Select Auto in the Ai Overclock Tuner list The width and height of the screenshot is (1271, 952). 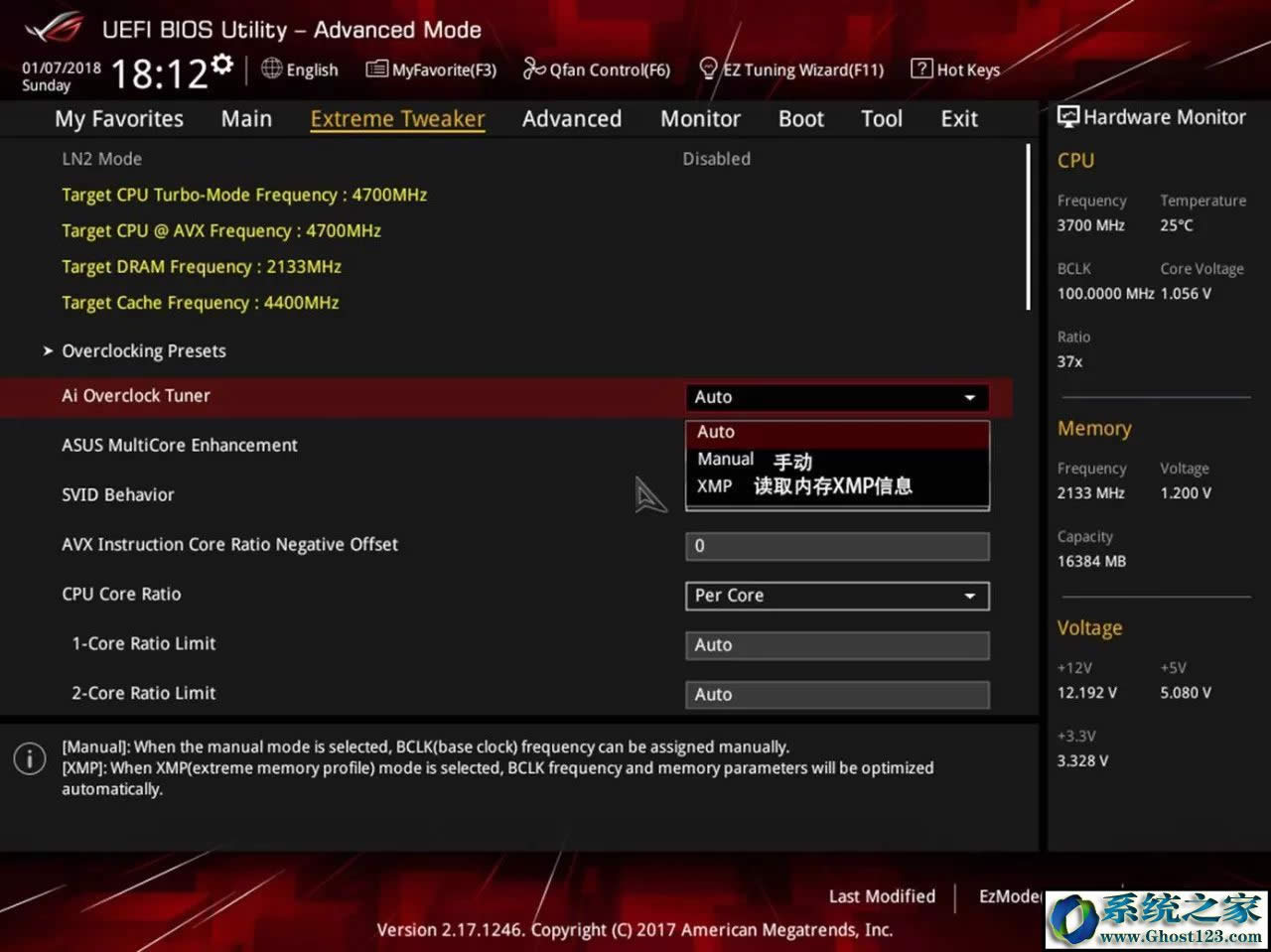coord(715,432)
